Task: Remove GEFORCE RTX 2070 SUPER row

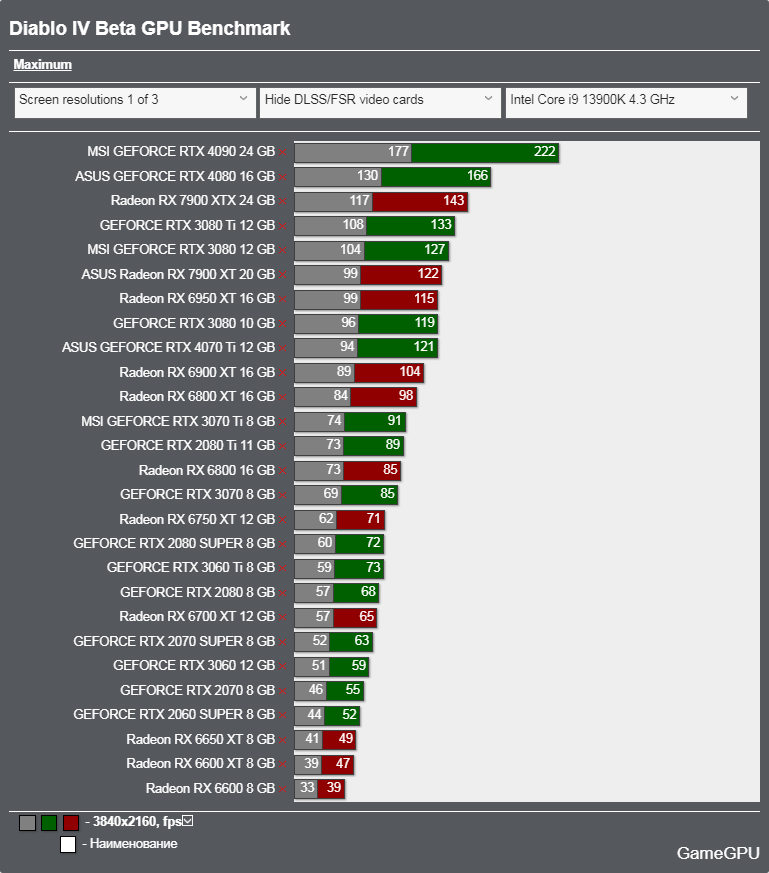Action: (283, 643)
